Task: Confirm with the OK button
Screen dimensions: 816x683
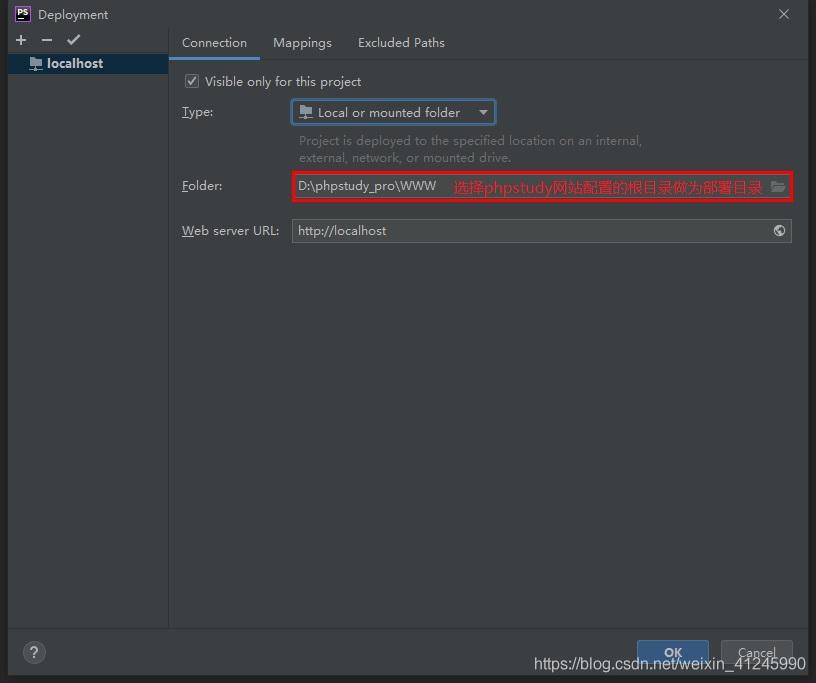Action: pos(672,652)
